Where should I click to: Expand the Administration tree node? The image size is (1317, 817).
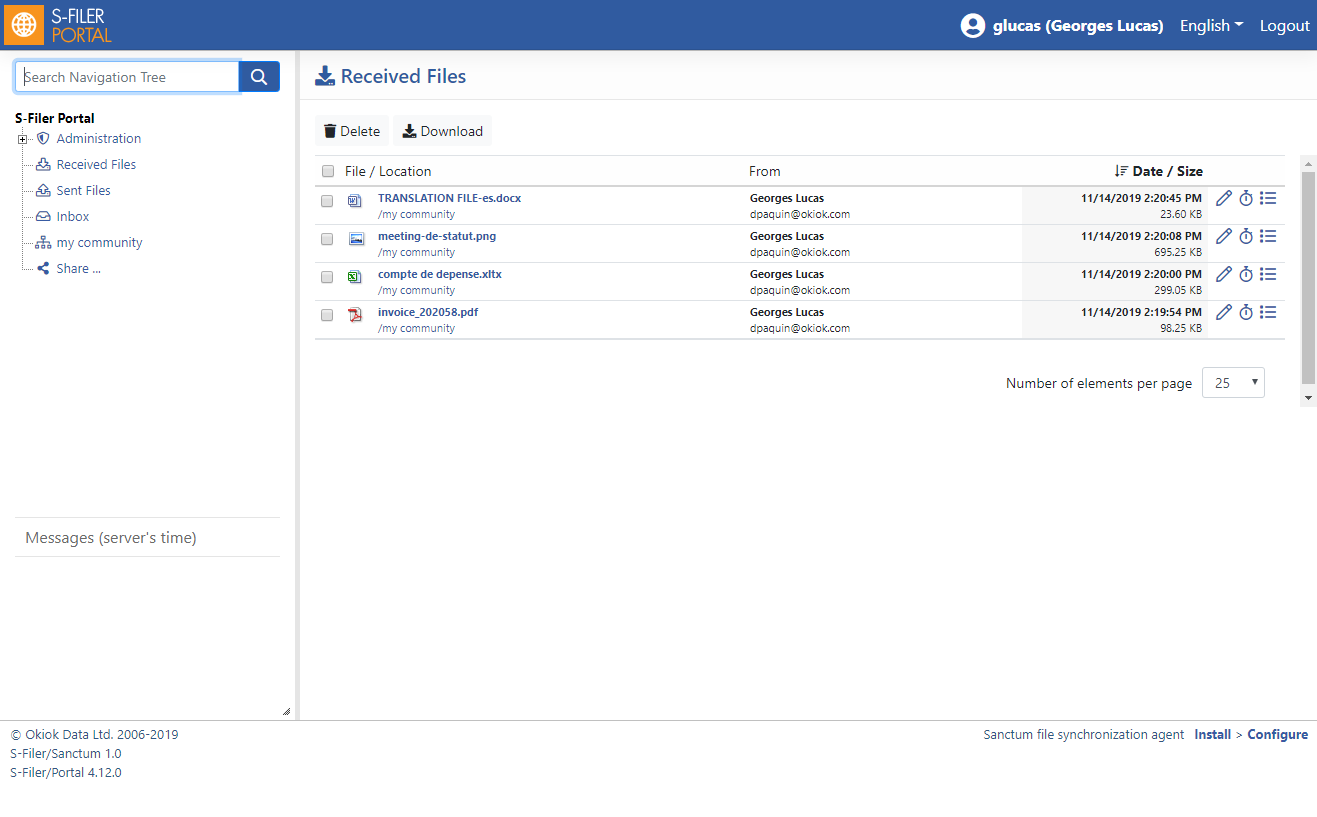[23, 139]
